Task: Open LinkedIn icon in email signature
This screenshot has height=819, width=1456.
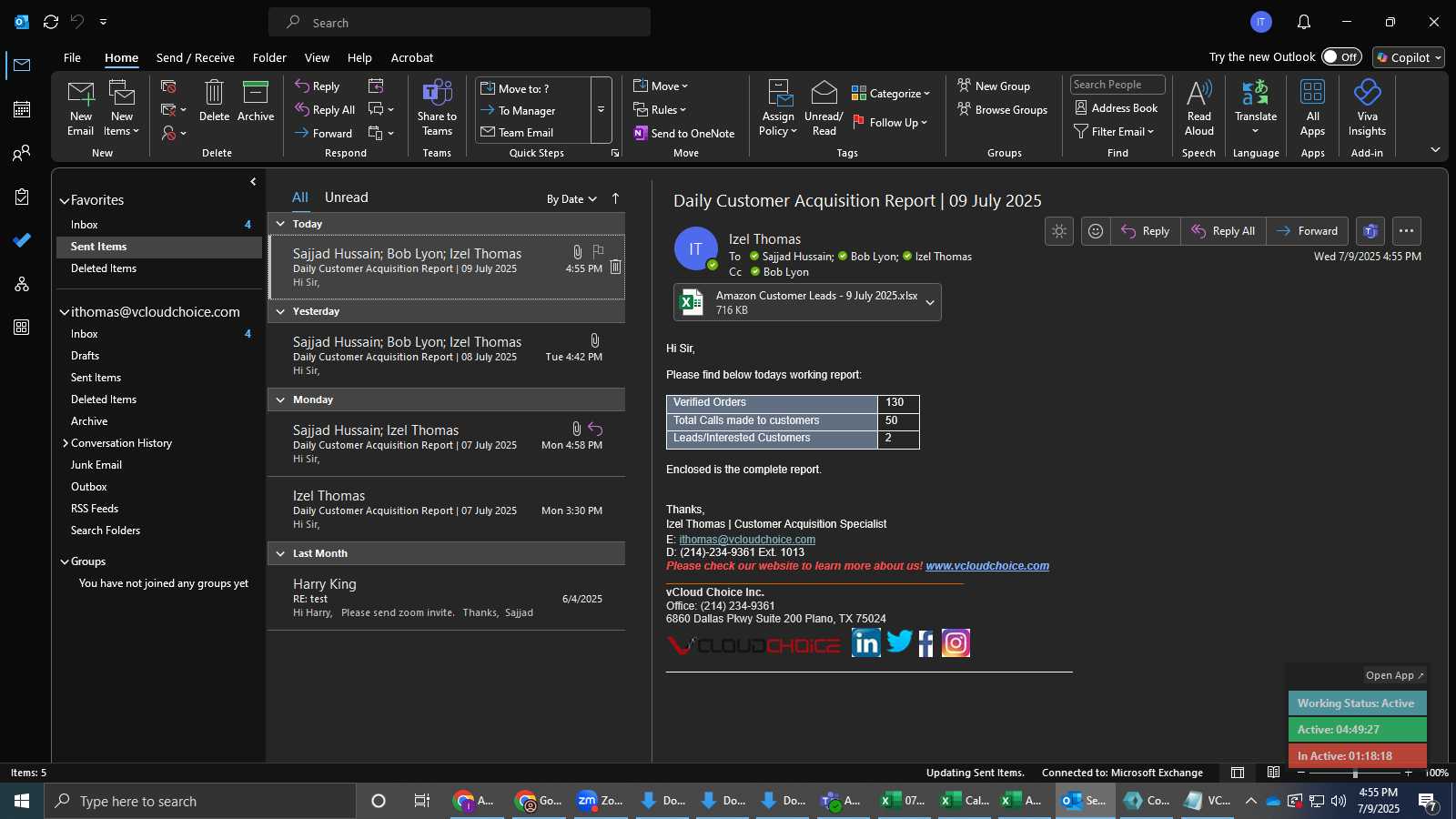Action: pyautogui.click(x=865, y=642)
